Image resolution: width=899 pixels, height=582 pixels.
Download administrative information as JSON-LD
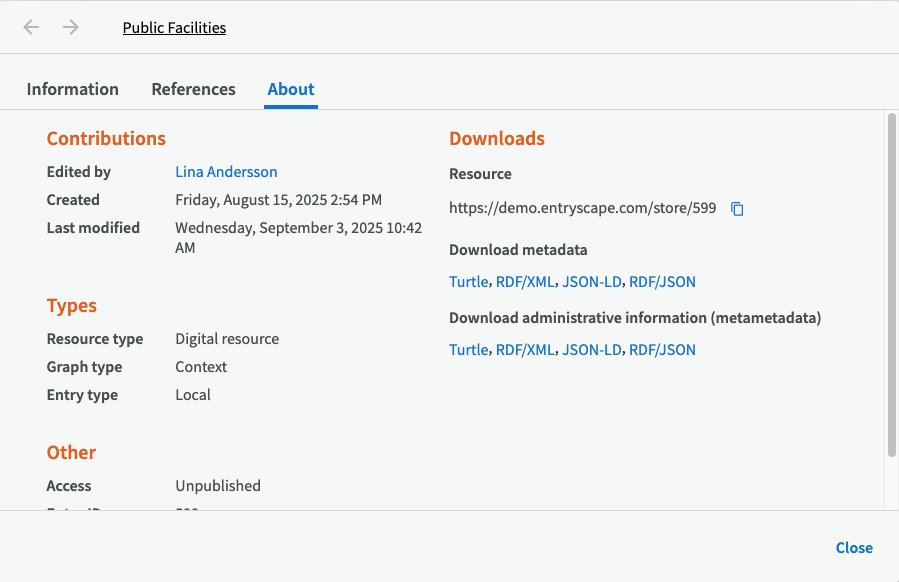click(592, 350)
